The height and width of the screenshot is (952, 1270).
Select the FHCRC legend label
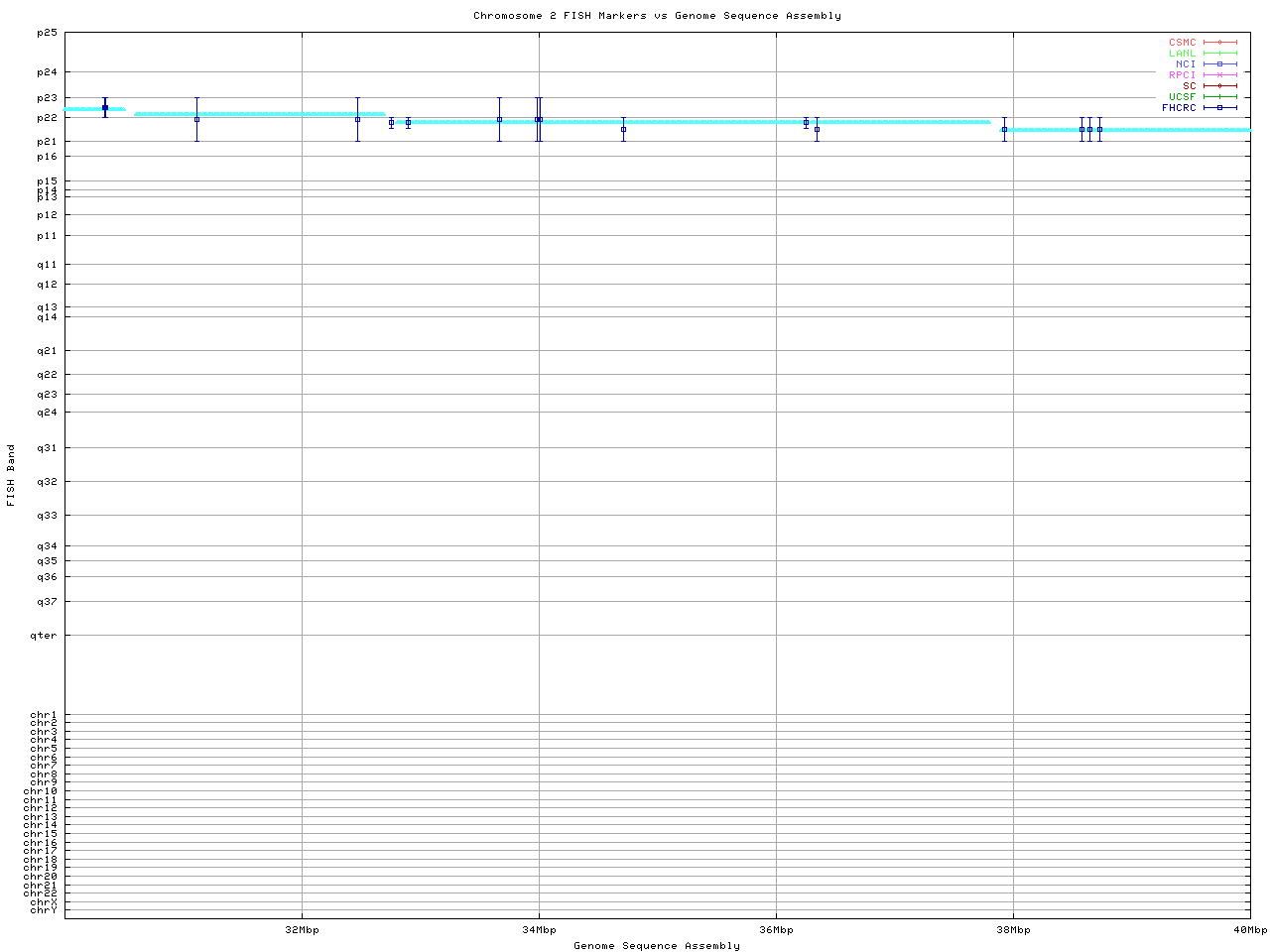click(1179, 108)
